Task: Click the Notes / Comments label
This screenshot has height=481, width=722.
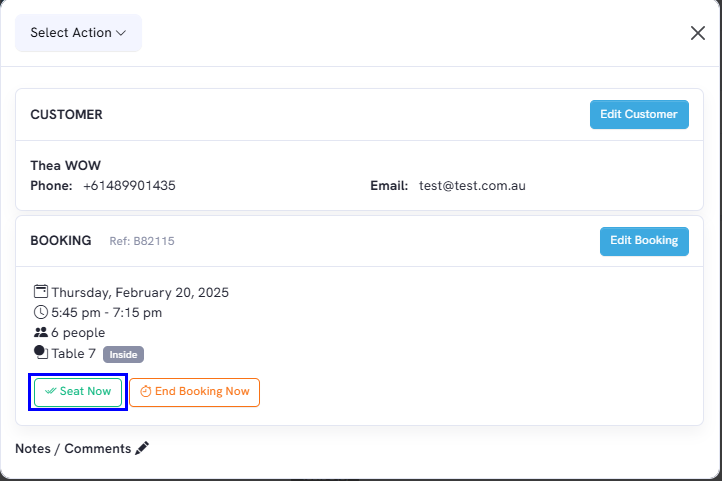Action: pos(72,449)
